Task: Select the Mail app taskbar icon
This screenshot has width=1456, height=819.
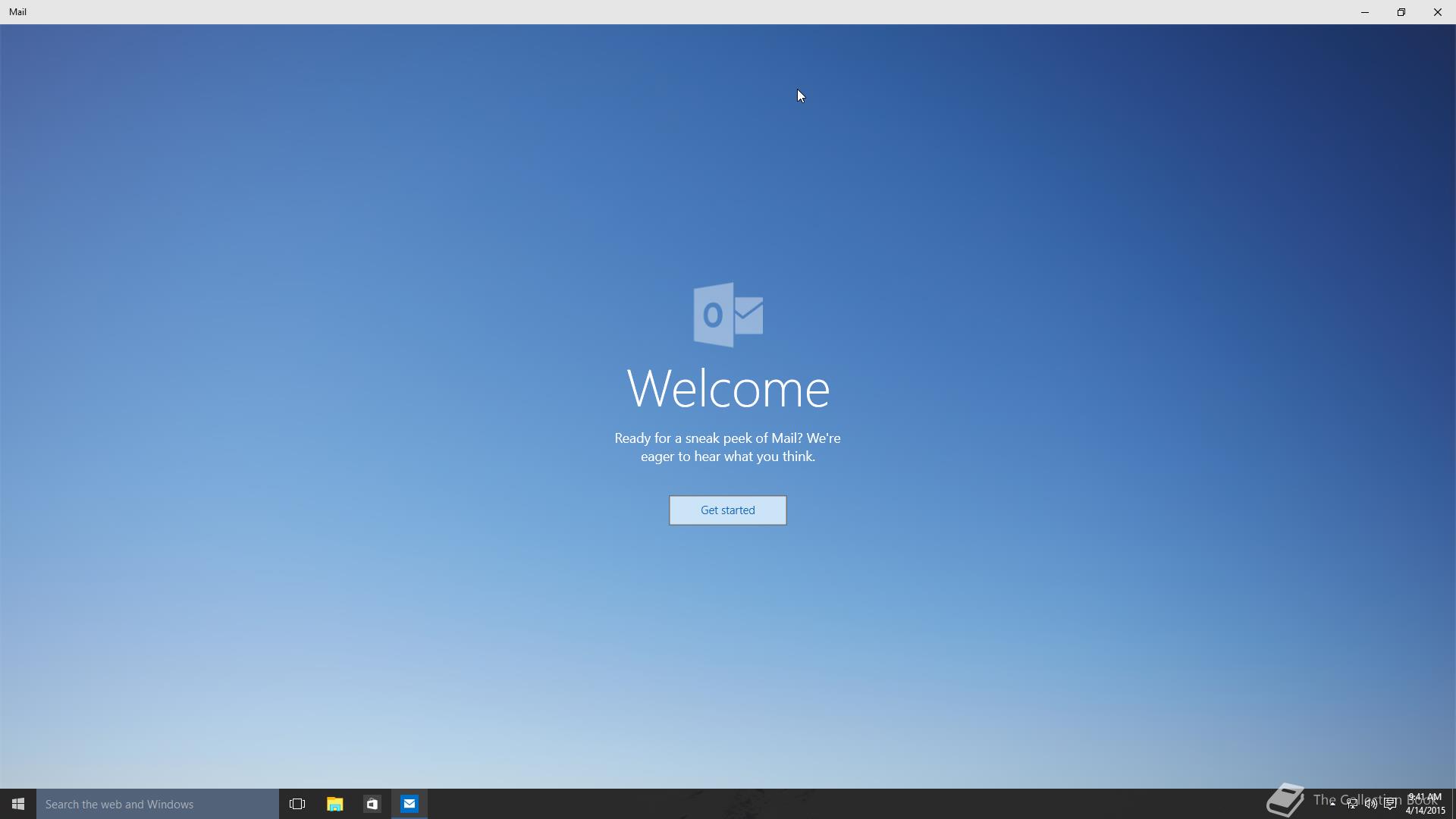Action: point(409,804)
